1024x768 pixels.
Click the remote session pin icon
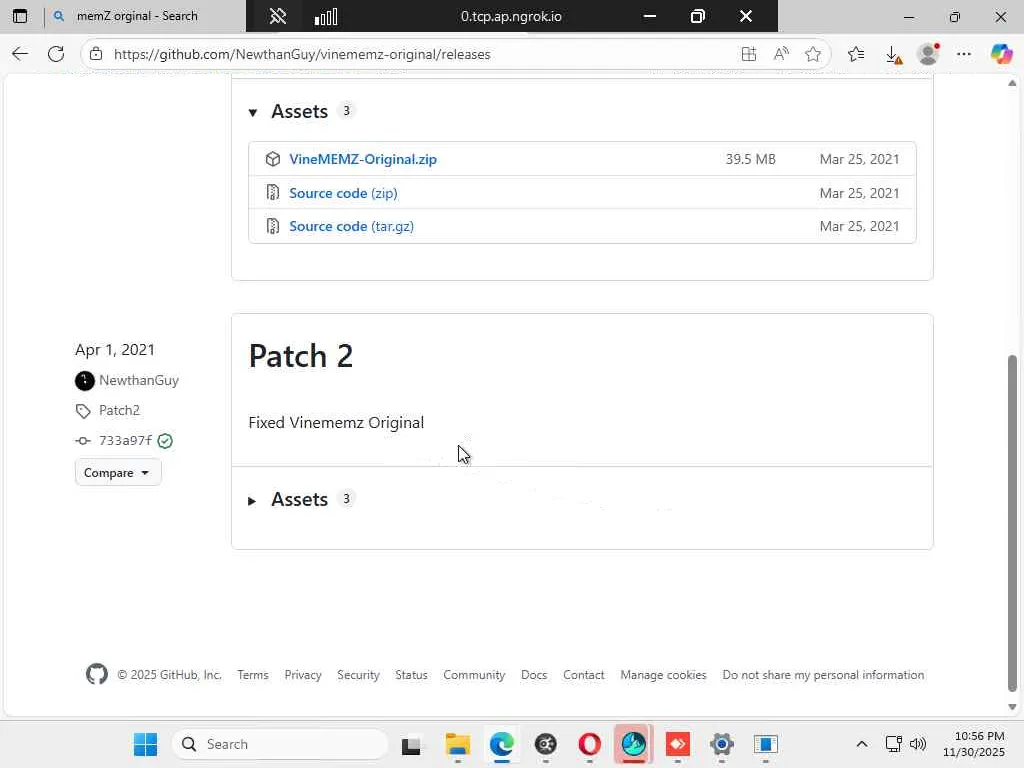(278, 16)
